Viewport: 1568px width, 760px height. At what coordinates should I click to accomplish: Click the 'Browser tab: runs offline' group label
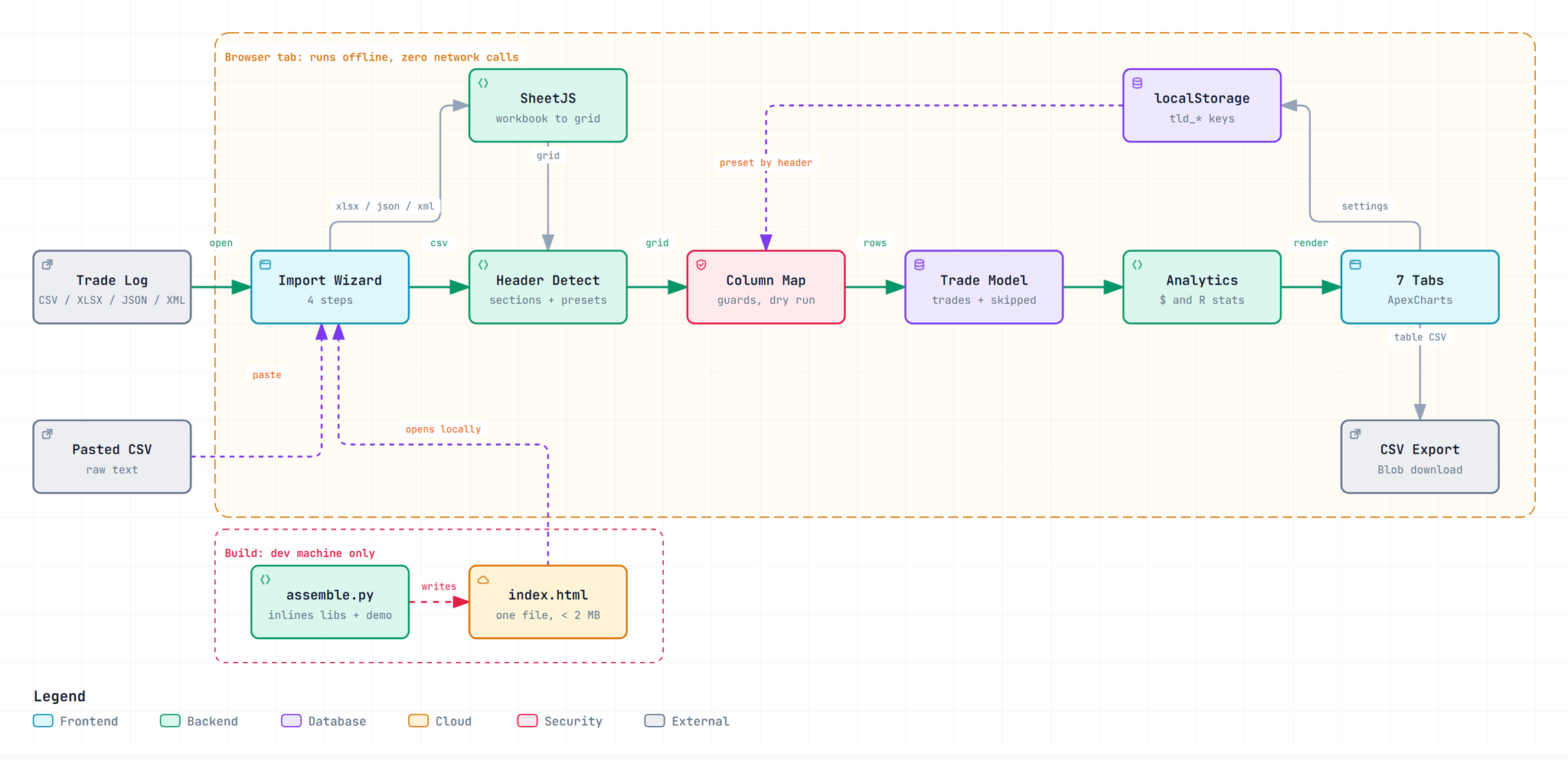coord(371,57)
